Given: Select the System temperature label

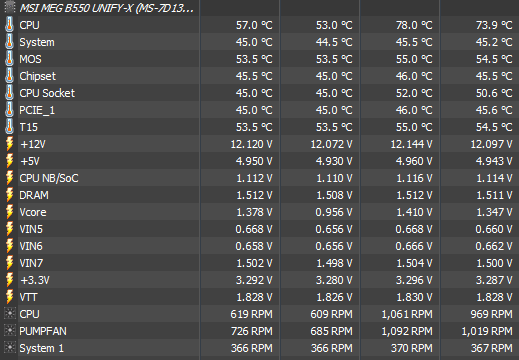Looking at the screenshot, I should [x=37, y=42].
